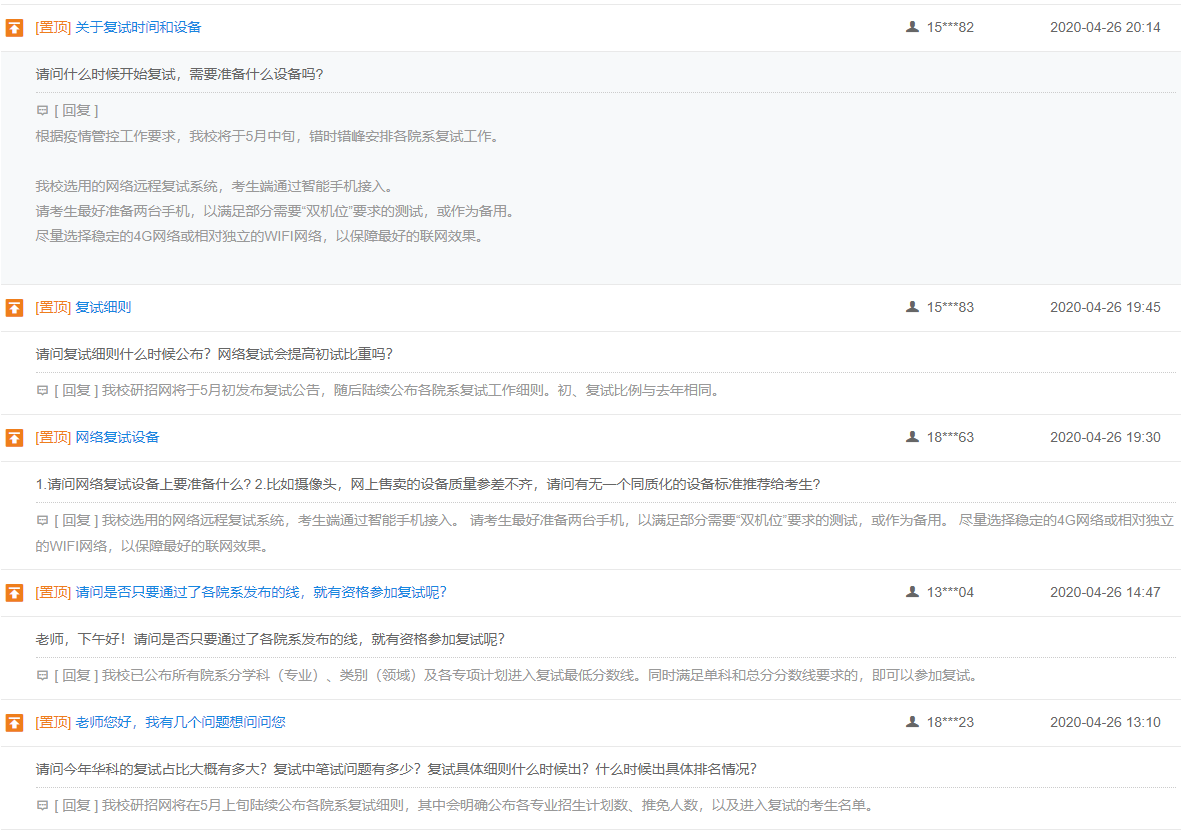
Task: Click the pinned-top icon beside 关于复试时间和设备
Action: coord(14,29)
